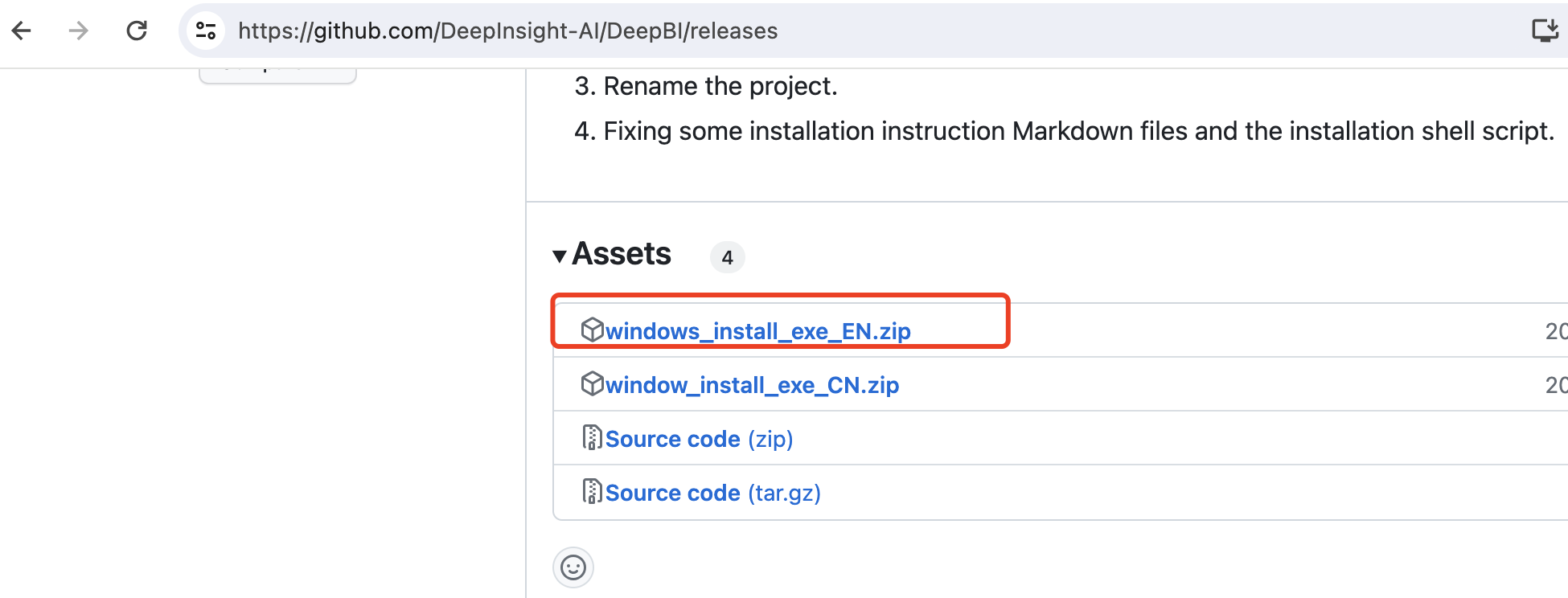Screen dimensions: 1568x598
Task: Download Source code (tar.gz)
Action: (x=712, y=493)
